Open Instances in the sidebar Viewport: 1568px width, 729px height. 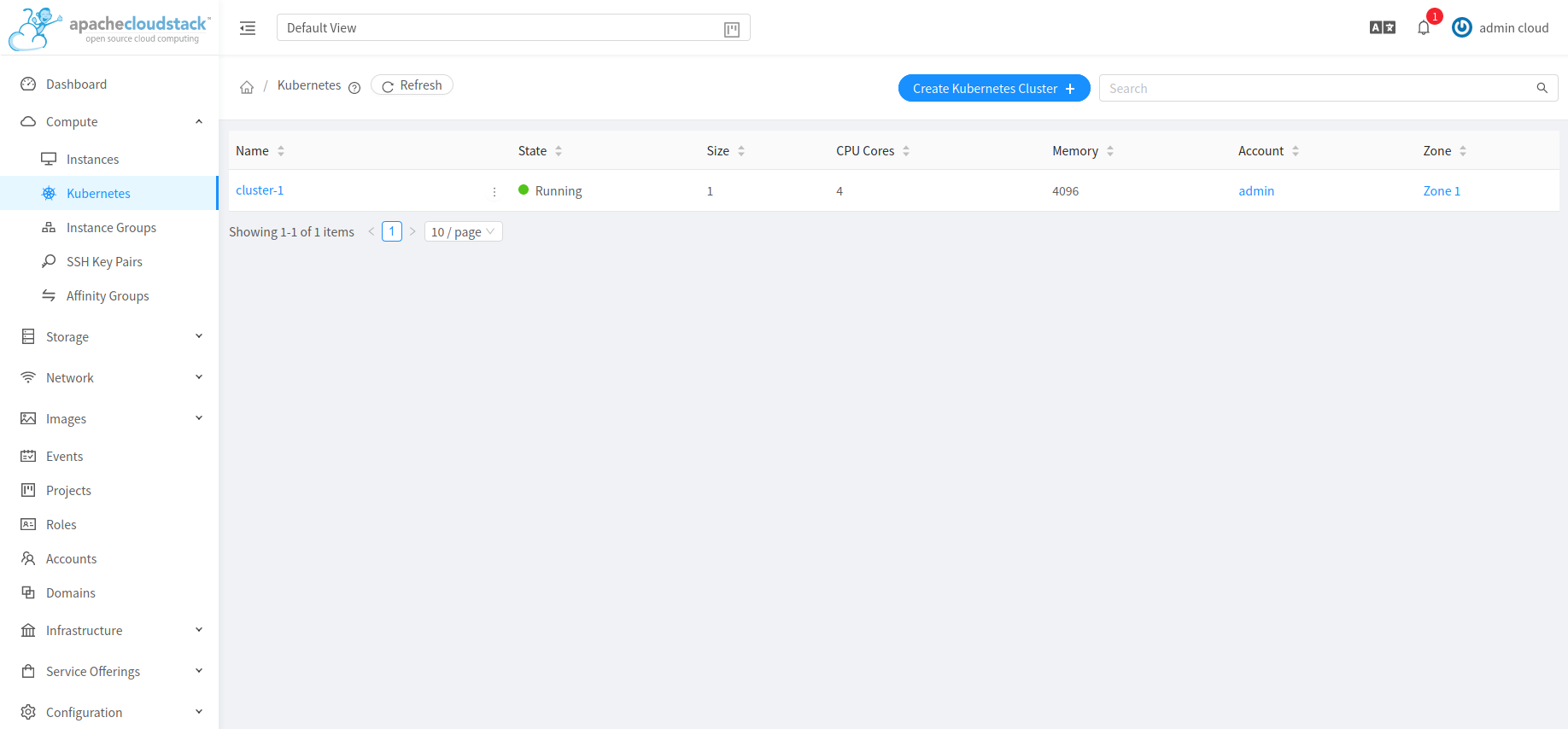92,160
